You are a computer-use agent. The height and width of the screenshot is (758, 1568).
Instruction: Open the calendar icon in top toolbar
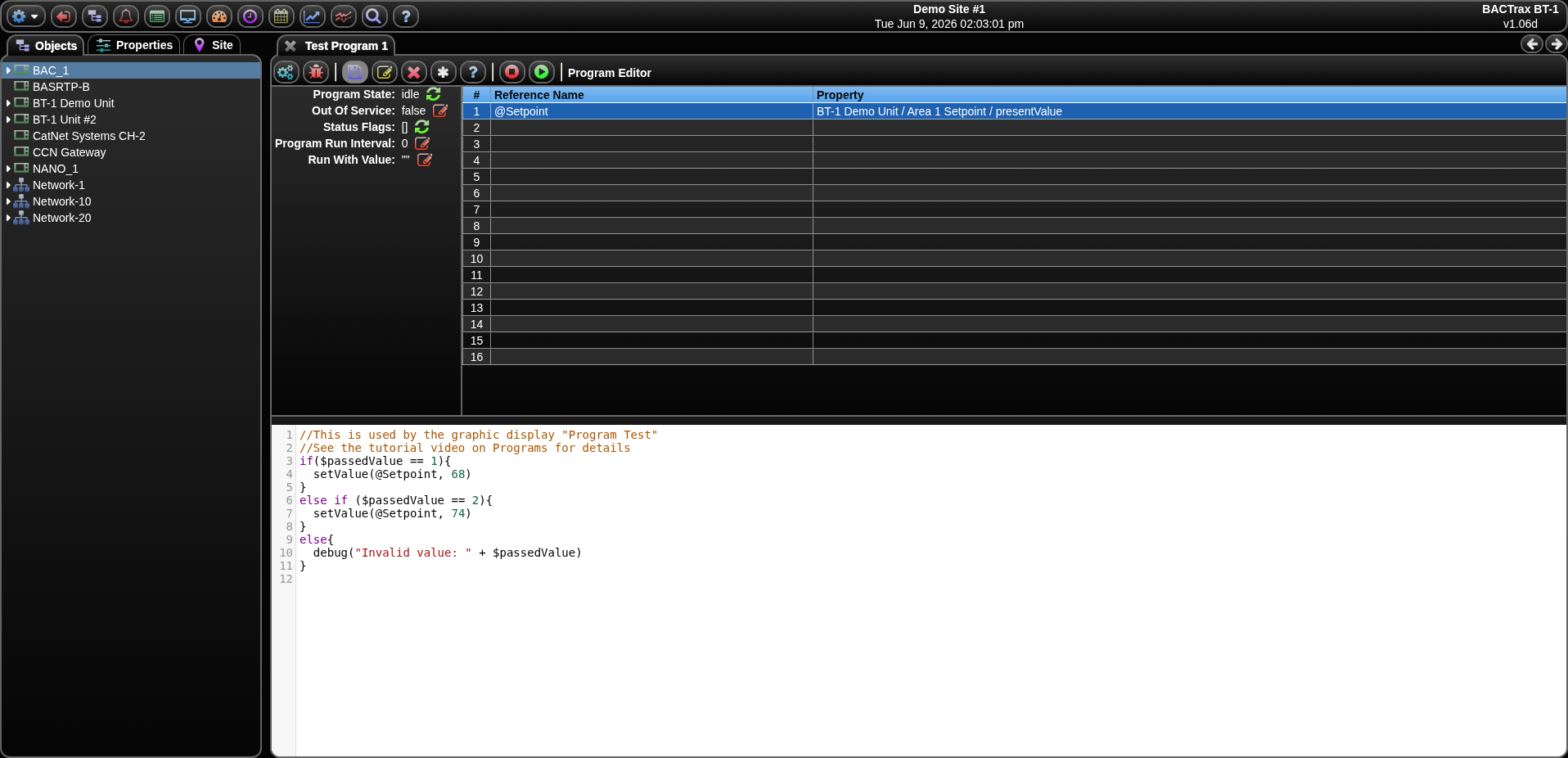[282, 16]
